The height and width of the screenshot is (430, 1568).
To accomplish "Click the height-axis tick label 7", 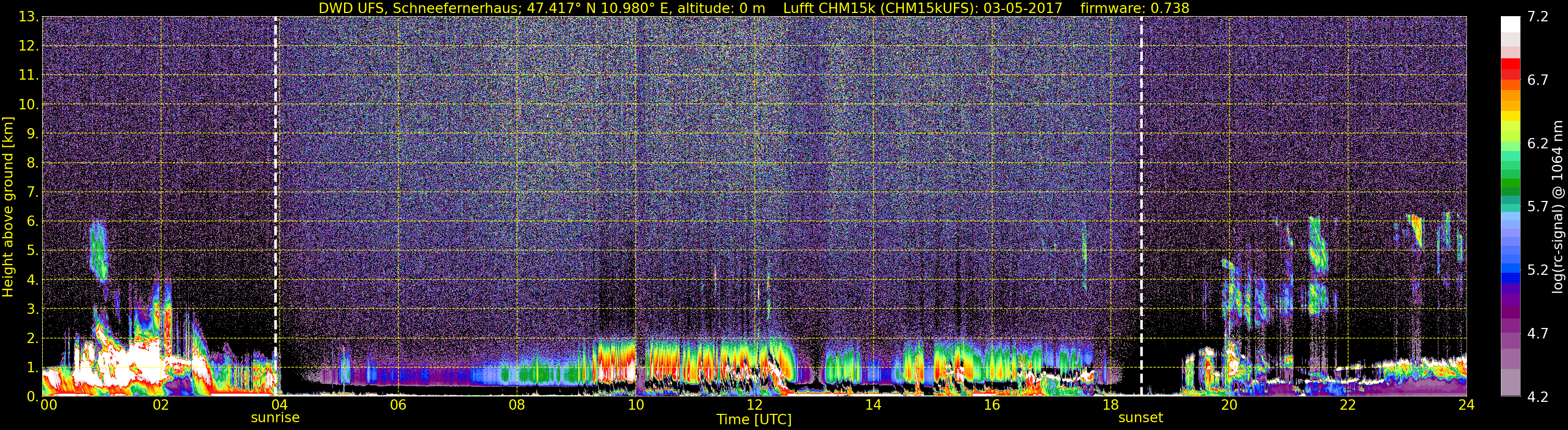I will (33, 193).
